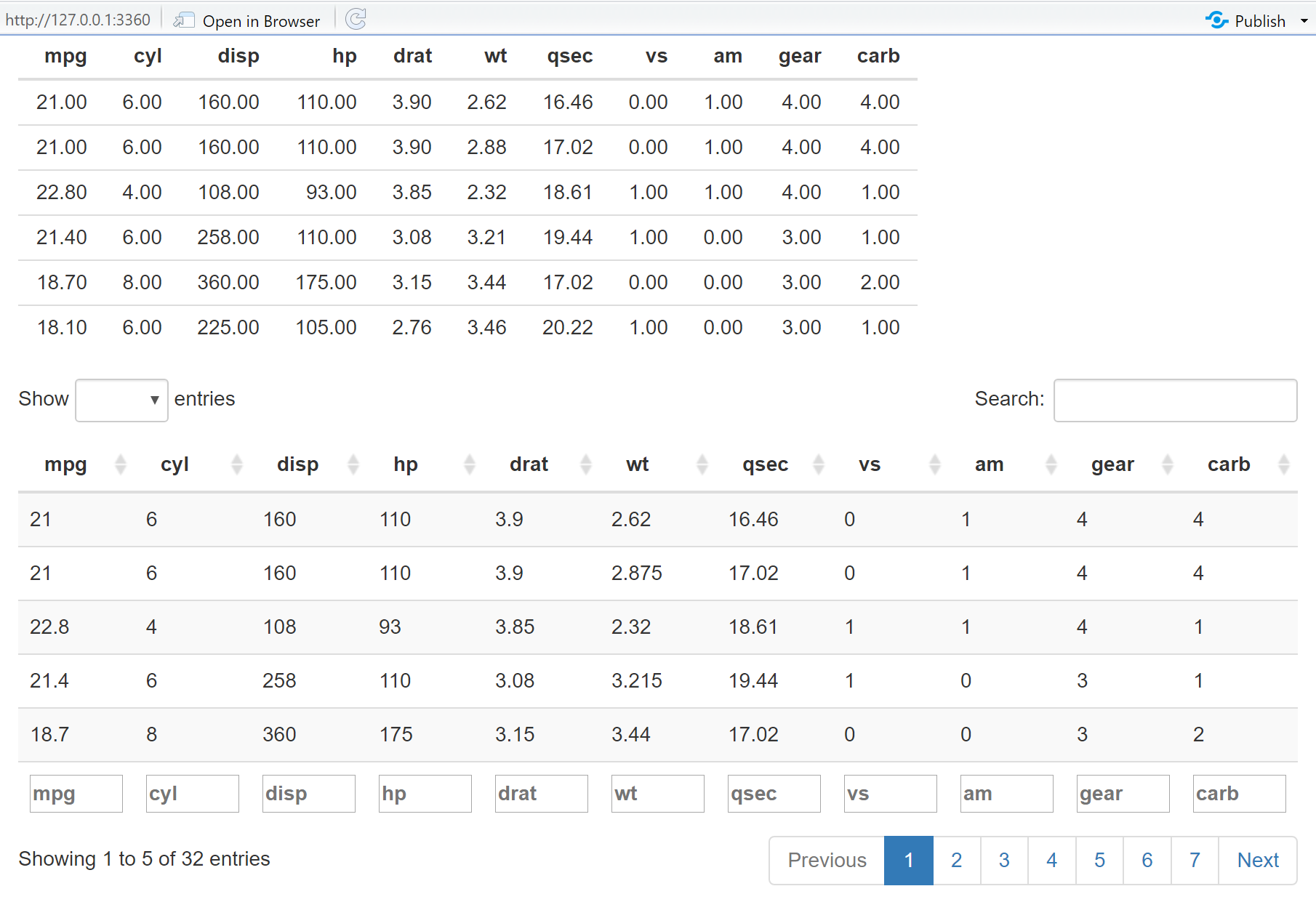Viewport: 1316px width, 910px height.
Task: Click the Publish icon
Action: [x=1216, y=20]
